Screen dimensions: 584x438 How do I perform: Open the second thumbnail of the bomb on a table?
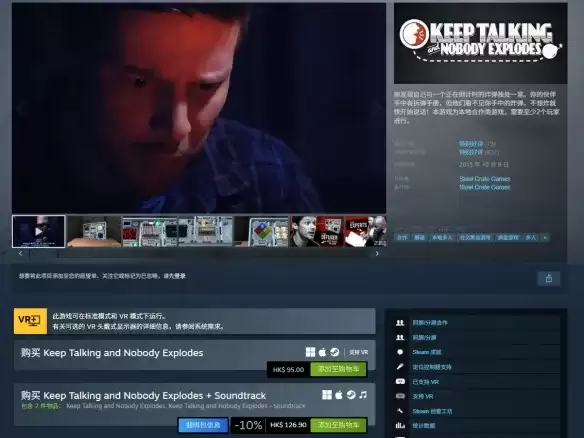click(94, 231)
